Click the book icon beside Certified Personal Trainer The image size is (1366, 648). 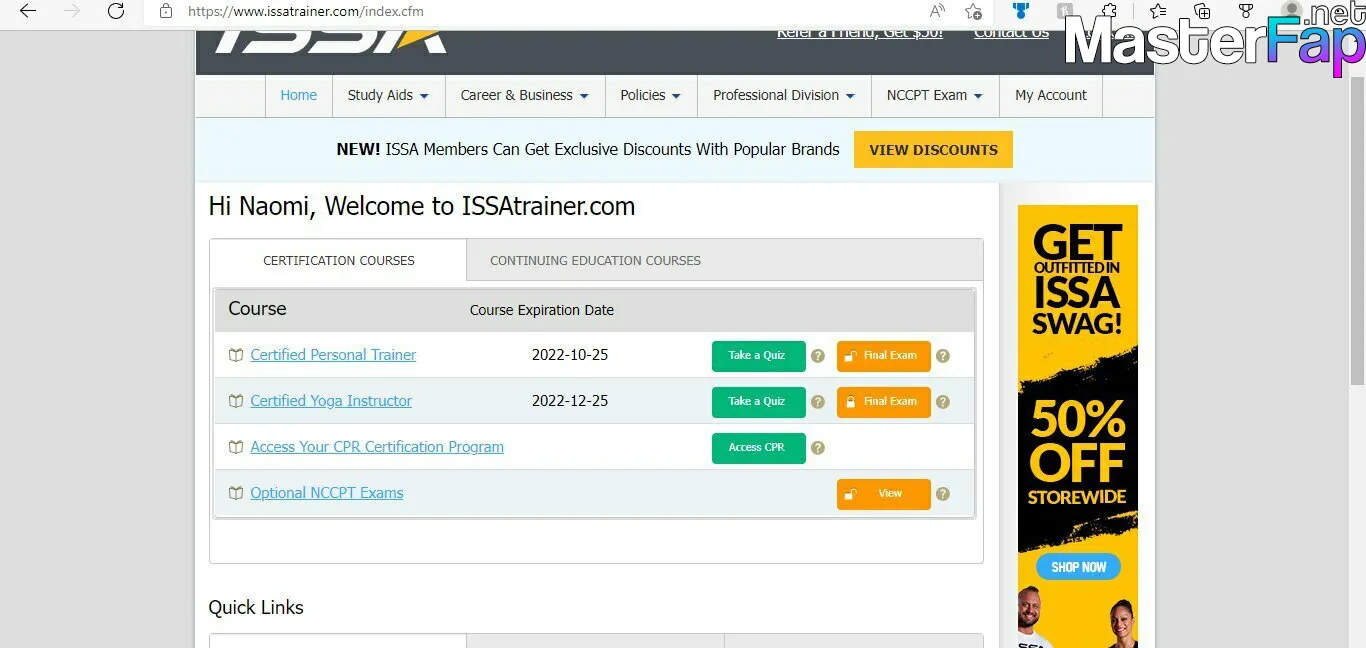pos(236,355)
